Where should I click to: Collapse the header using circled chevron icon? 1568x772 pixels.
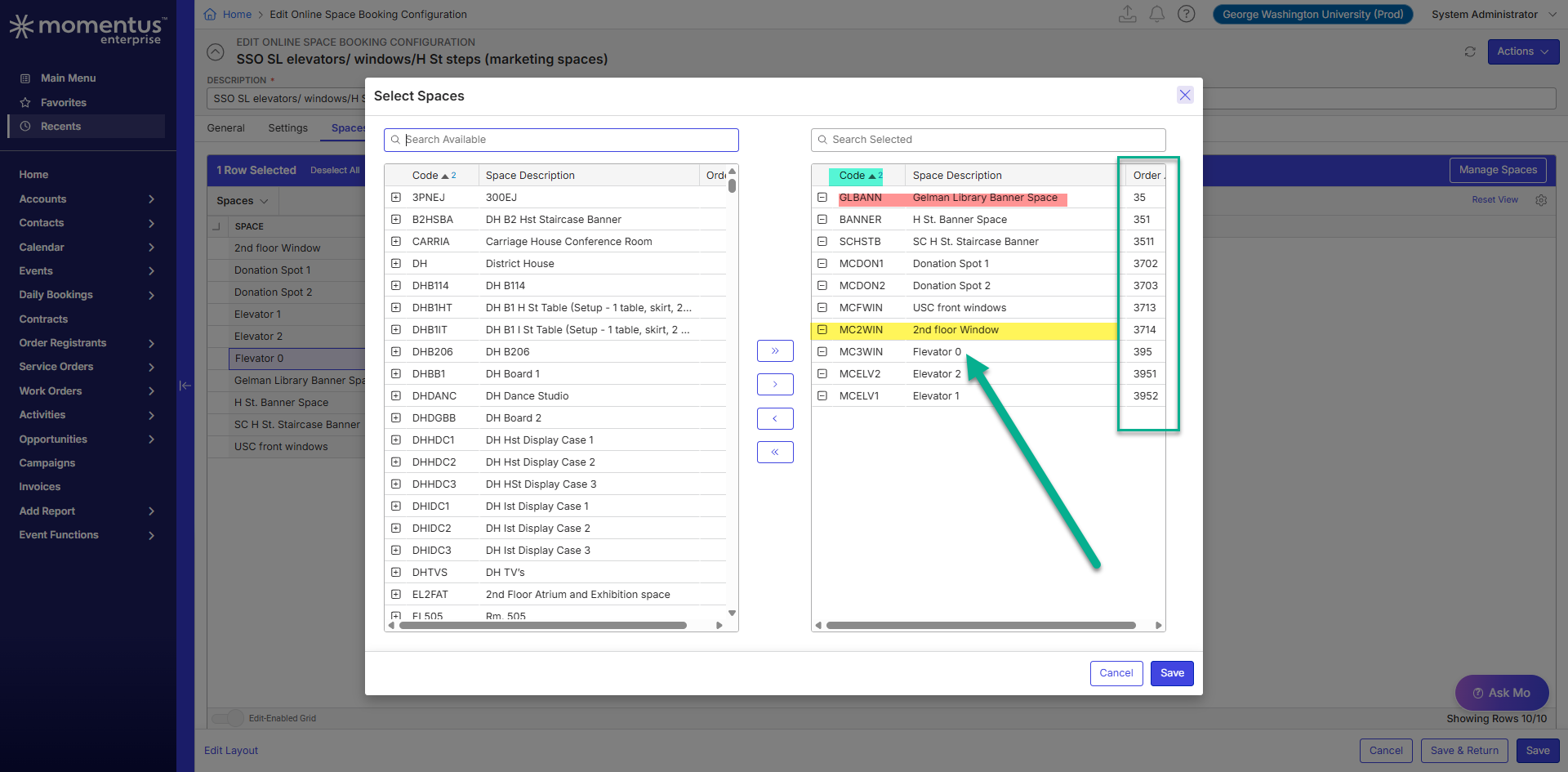coord(216,51)
